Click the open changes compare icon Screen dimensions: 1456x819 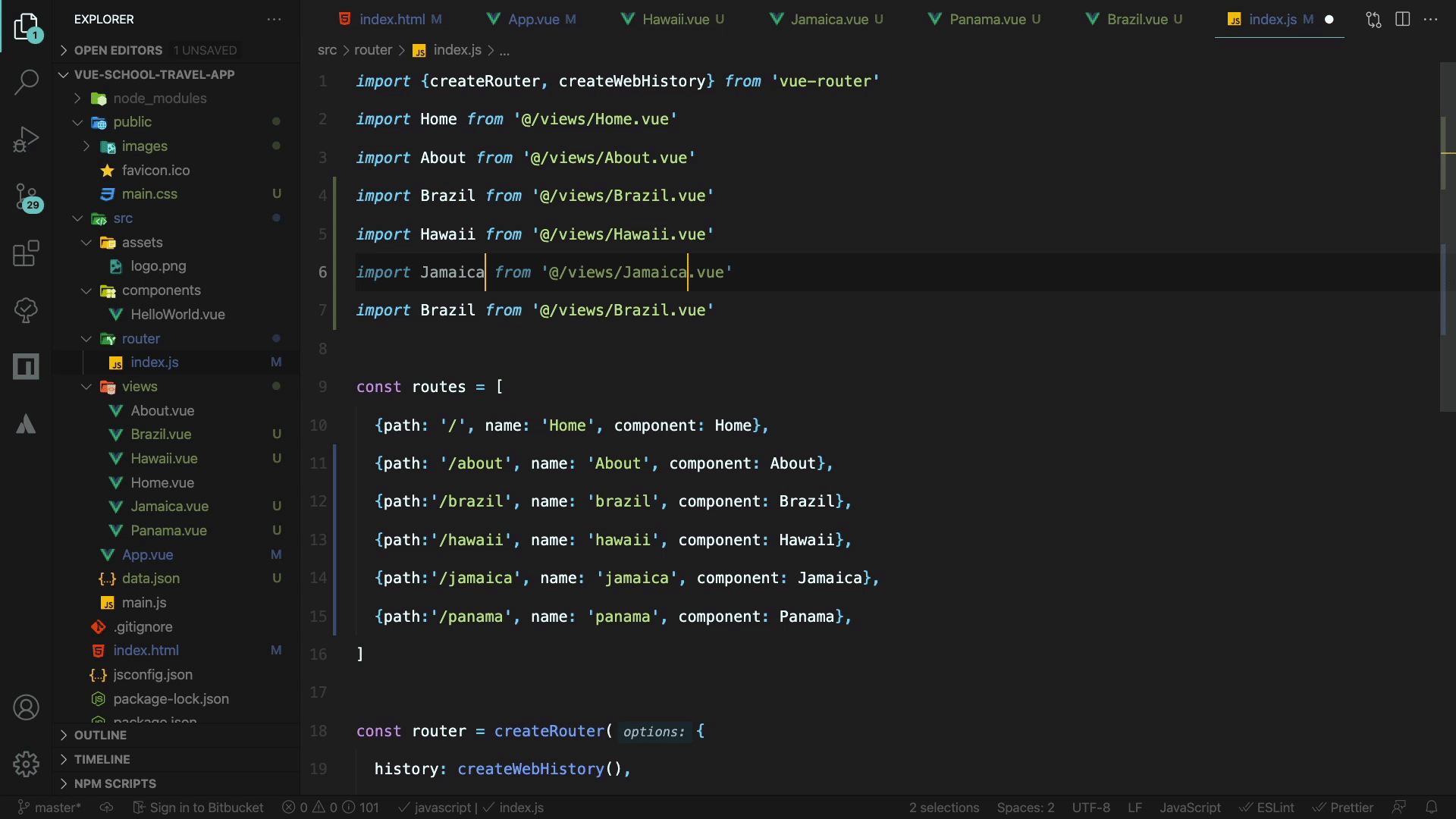1373,20
